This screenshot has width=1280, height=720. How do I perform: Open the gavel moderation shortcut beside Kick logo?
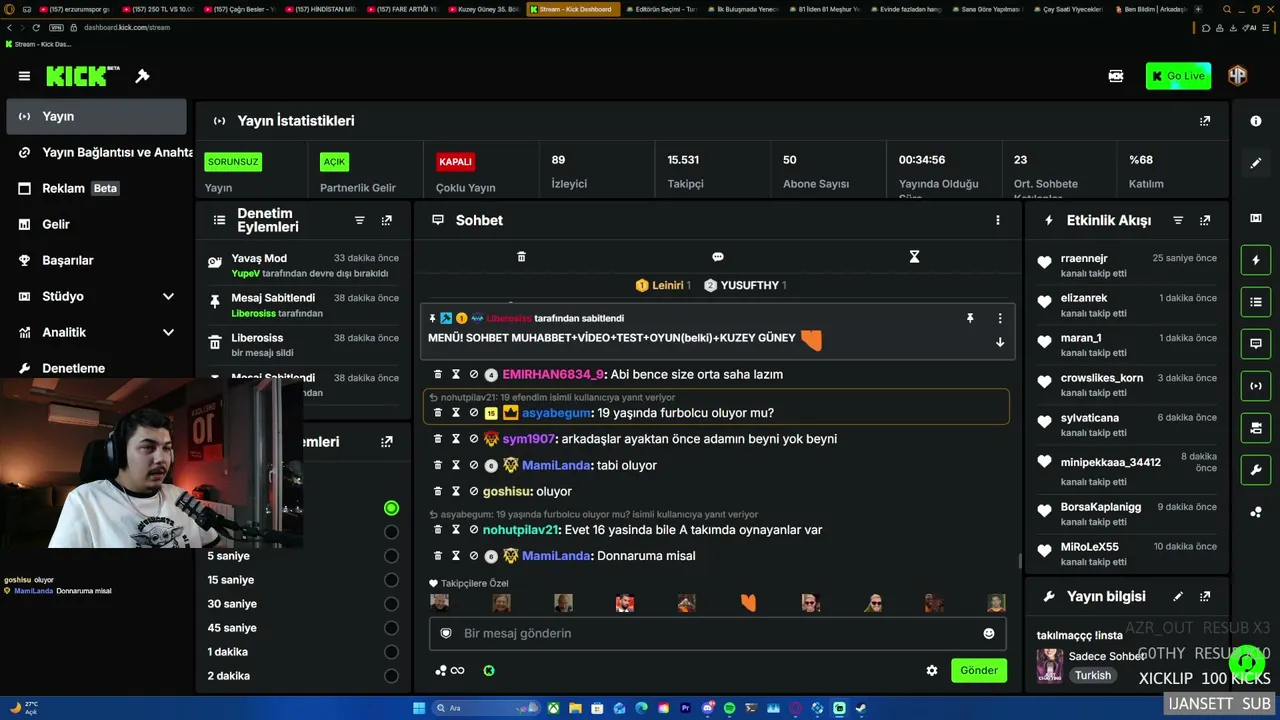point(142,76)
